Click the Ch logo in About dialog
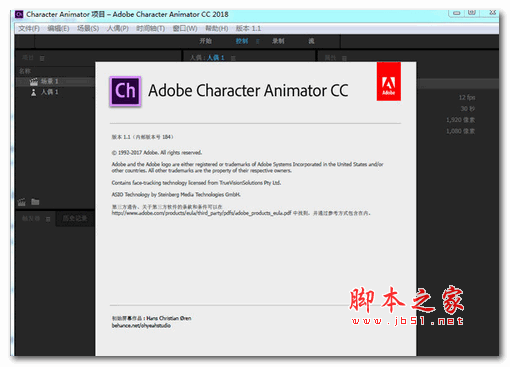 click(x=125, y=91)
